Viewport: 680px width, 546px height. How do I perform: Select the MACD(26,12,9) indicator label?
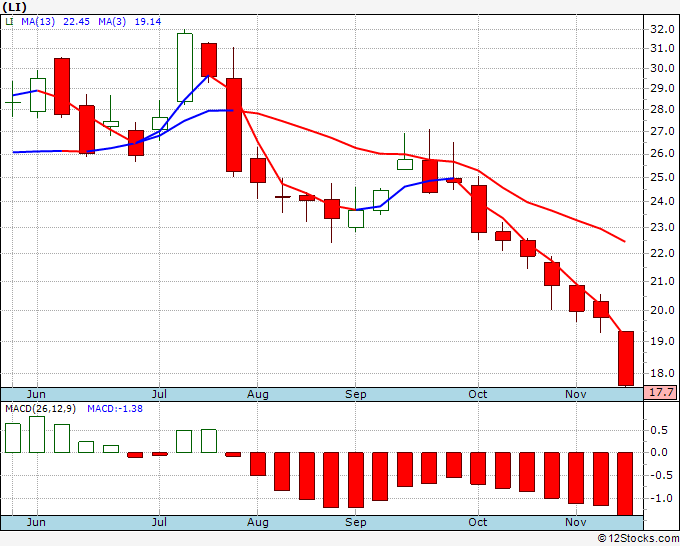click(40, 409)
